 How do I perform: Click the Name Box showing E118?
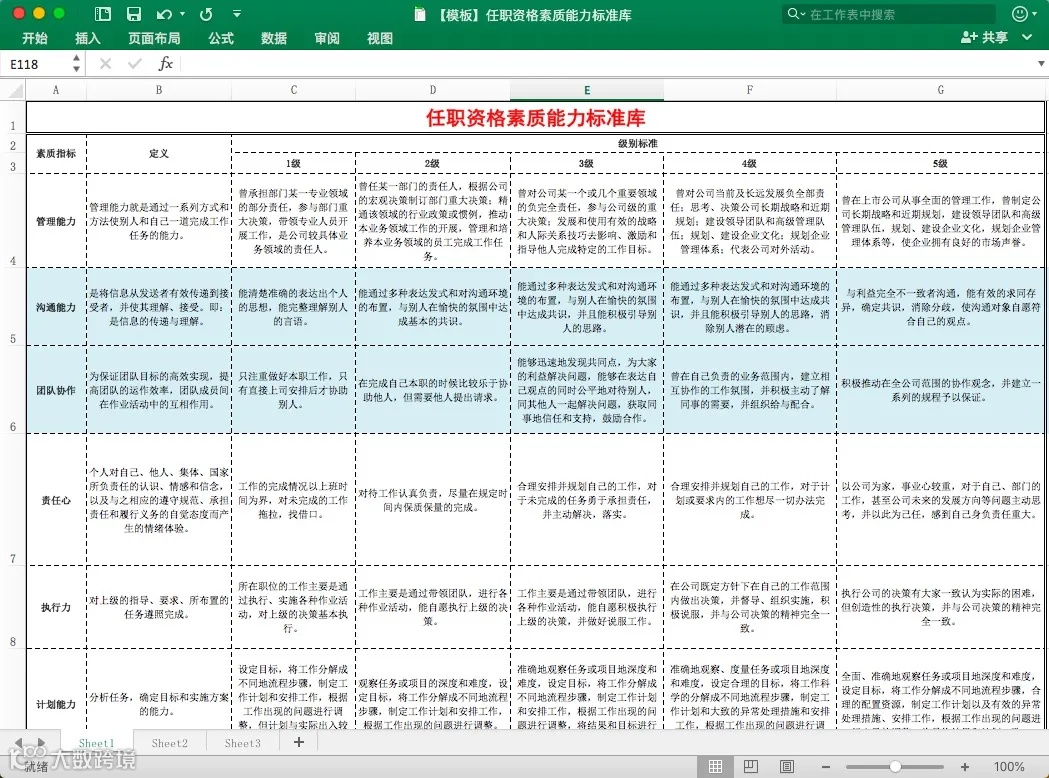click(x=37, y=64)
